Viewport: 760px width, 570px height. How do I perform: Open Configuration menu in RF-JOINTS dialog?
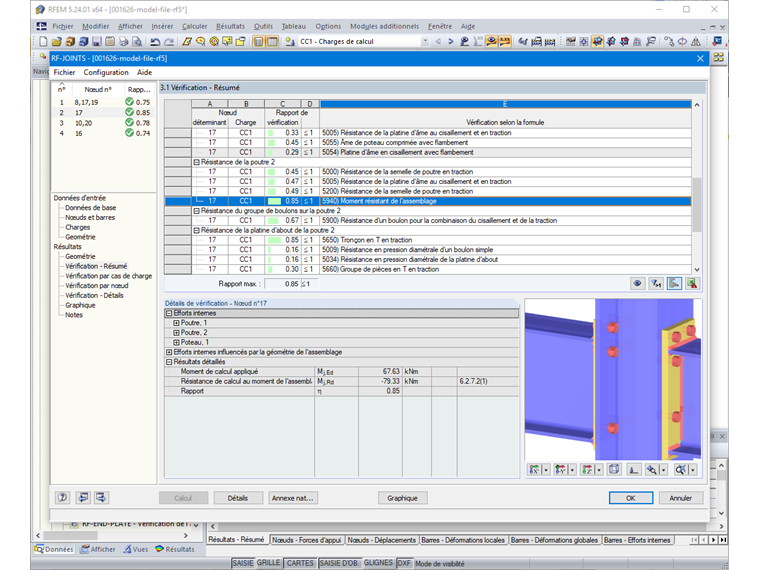pos(106,72)
